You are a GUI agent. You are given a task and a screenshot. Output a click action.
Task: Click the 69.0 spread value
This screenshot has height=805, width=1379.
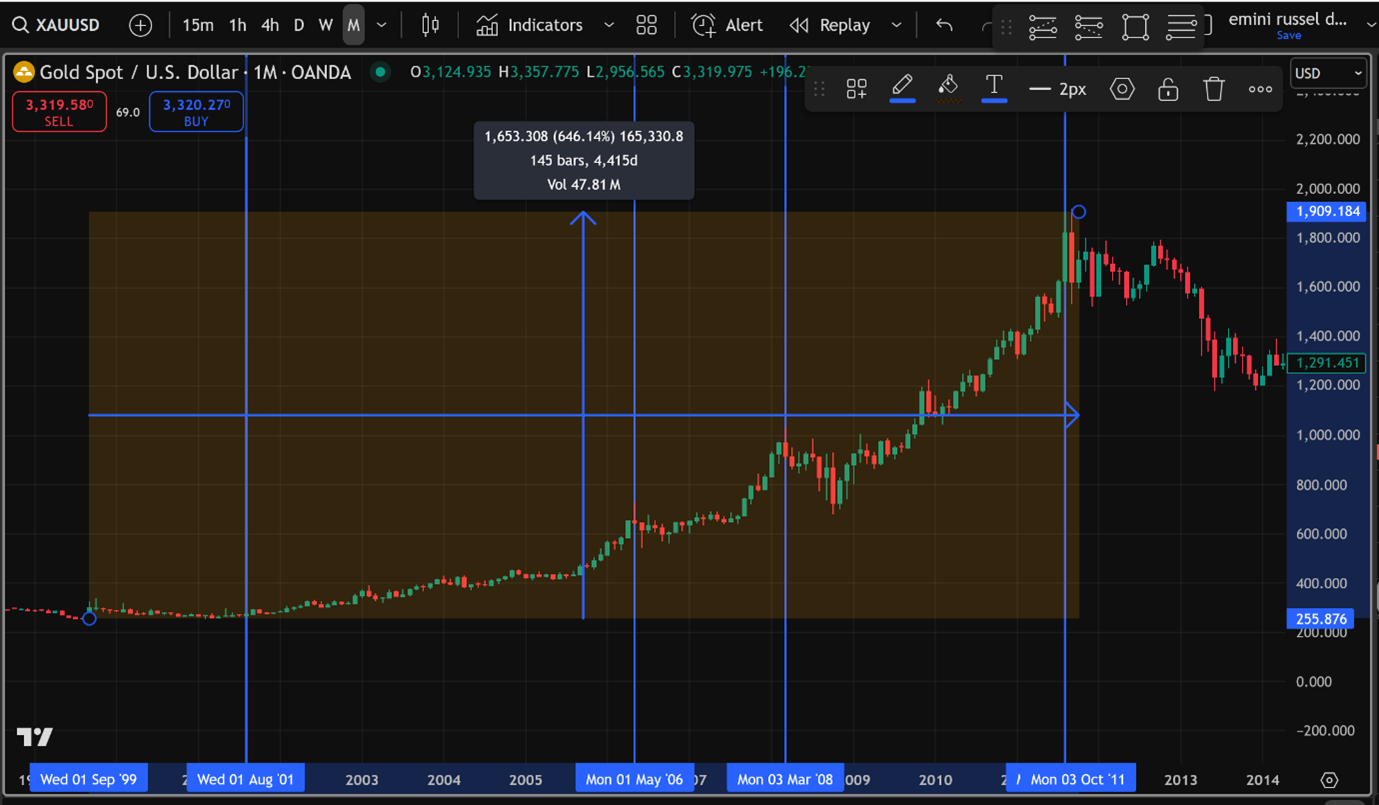coord(128,112)
